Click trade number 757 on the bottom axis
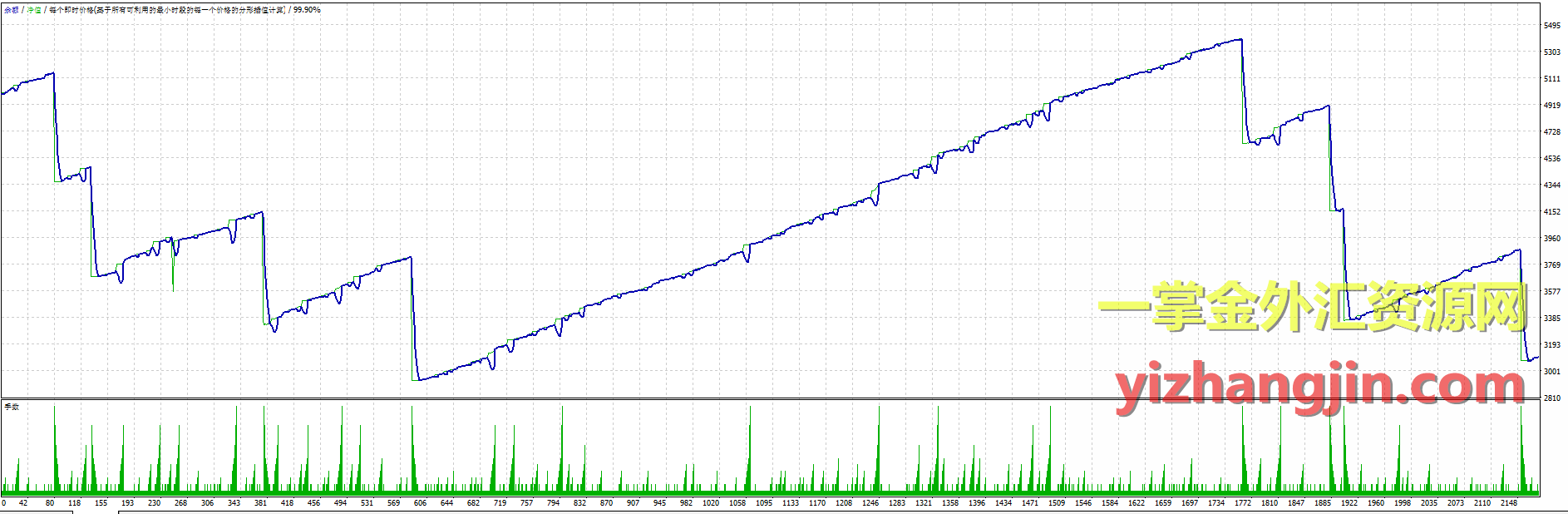 point(526,503)
